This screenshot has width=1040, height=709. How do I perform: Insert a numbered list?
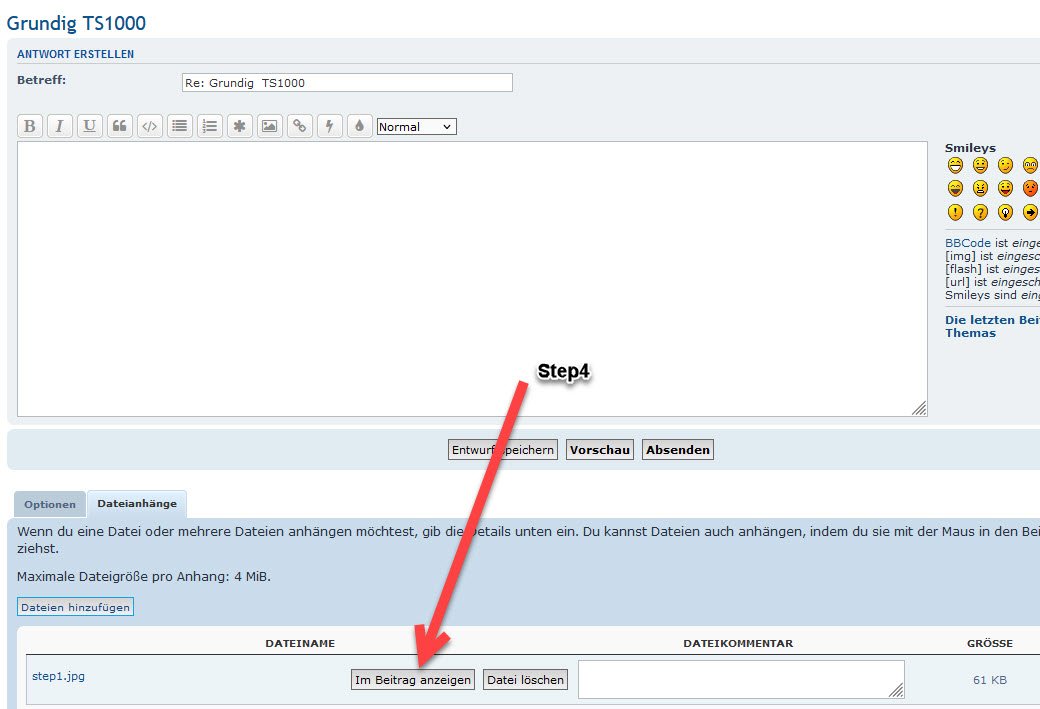click(210, 127)
